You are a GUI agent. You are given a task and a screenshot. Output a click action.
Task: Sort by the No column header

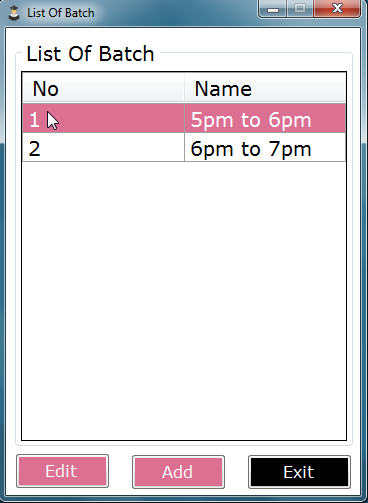click(x=103, y=89)
